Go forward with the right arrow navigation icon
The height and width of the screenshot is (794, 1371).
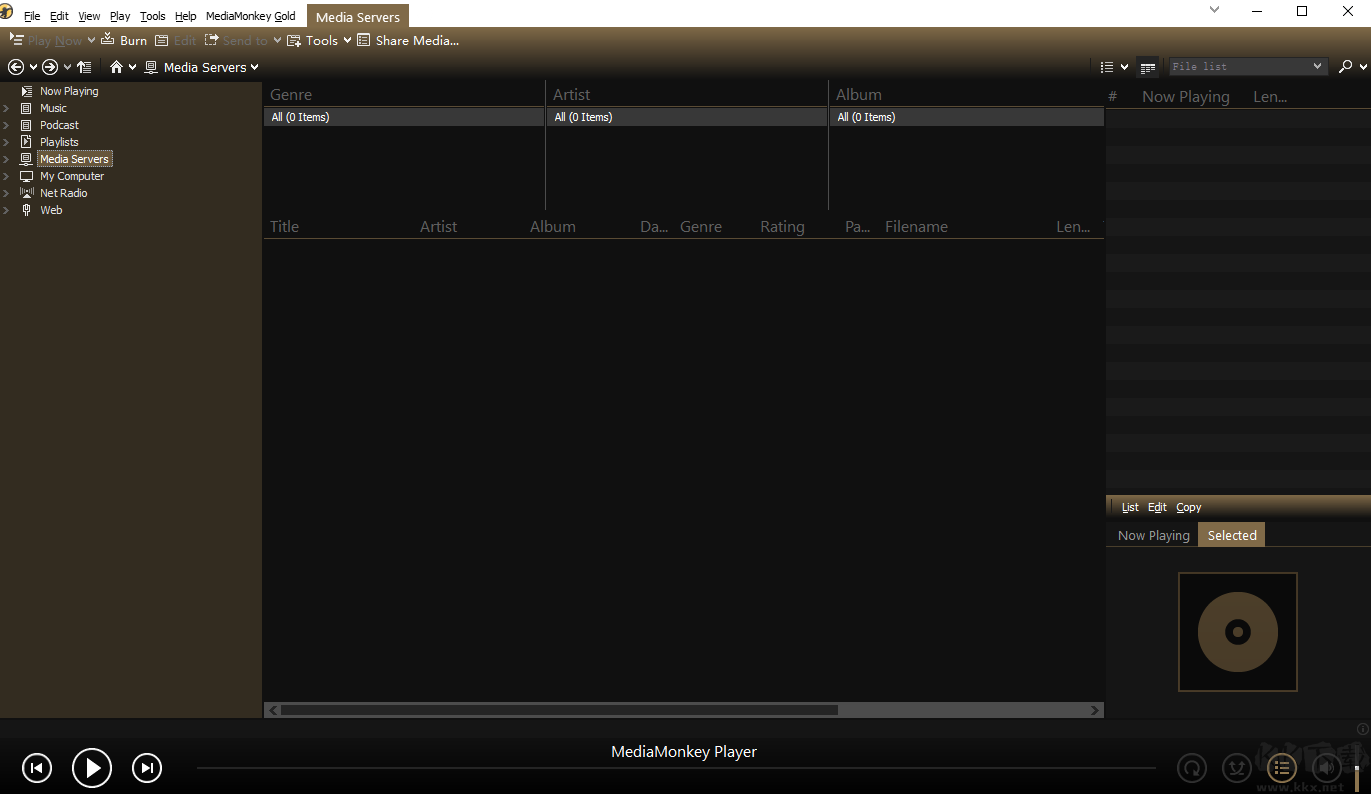[x=50, y=67]
